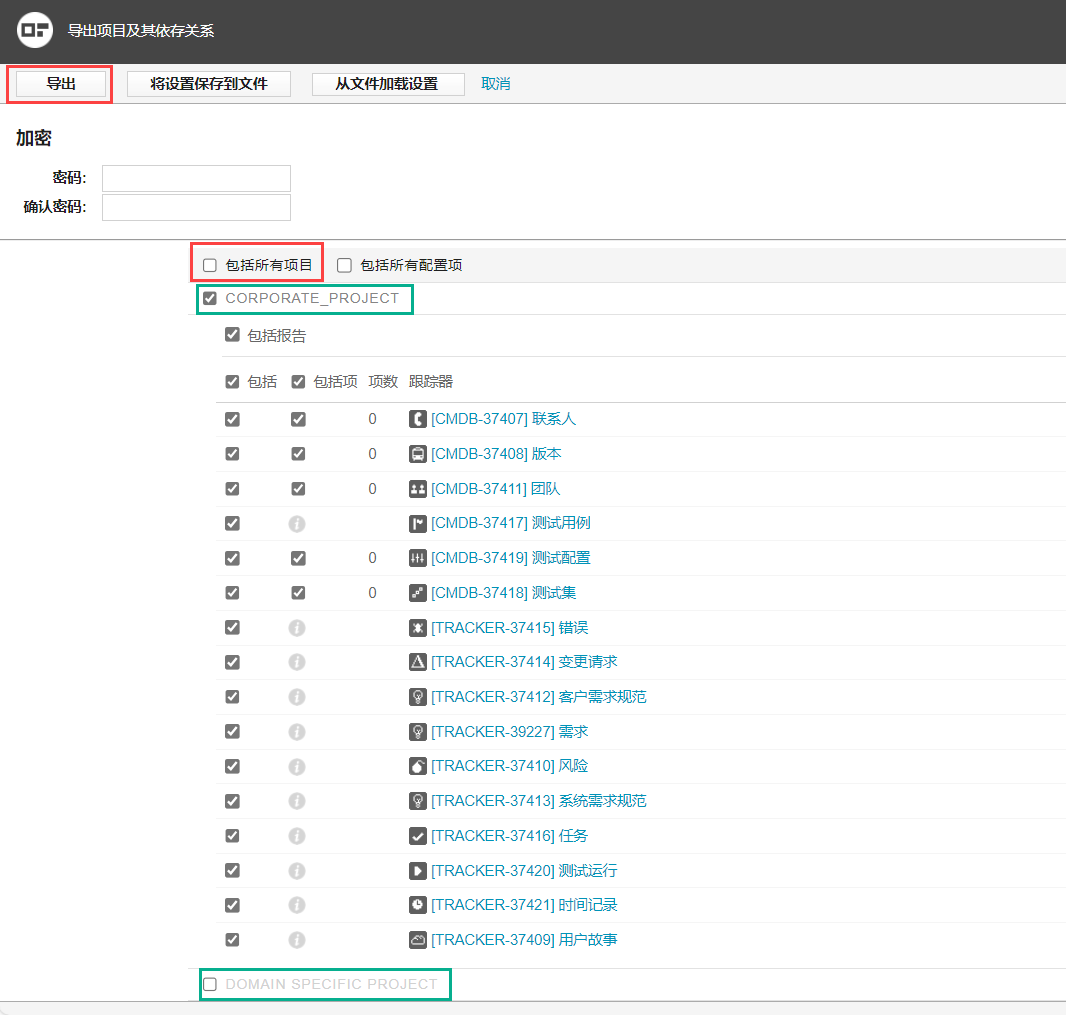Click the 团队 tracker people icon
The height and width of the screenshot is (1015, 1066).
tap(417, 489)
